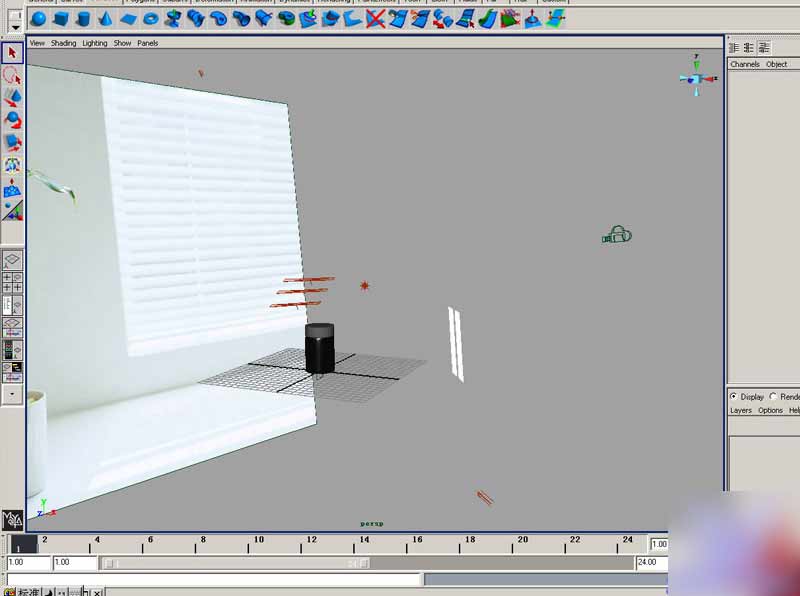
Task: Open the View panel menu
Action: click(37, 43)
